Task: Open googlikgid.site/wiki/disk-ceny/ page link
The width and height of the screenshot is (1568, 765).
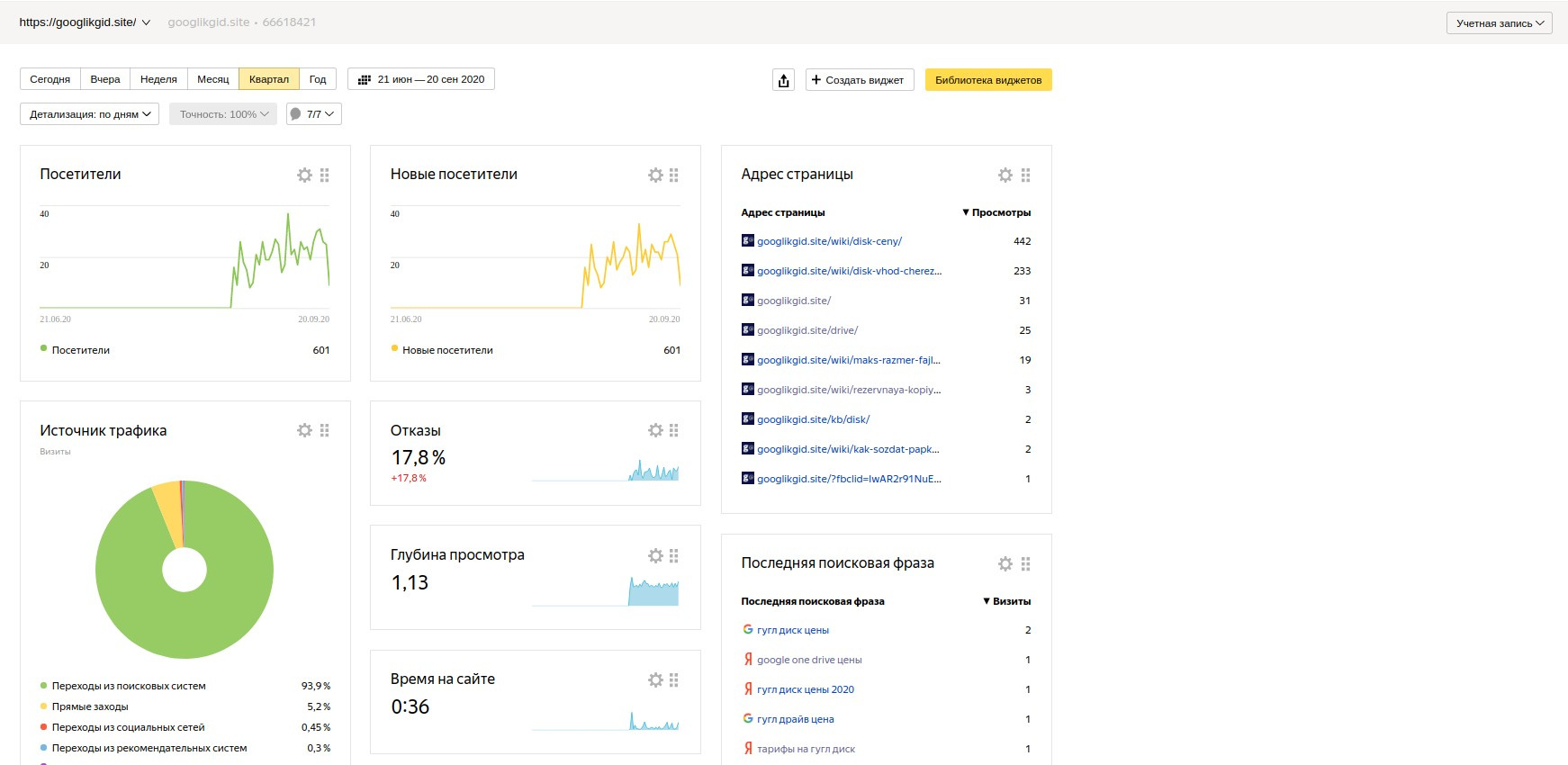Action: click(x=829, y=241)
